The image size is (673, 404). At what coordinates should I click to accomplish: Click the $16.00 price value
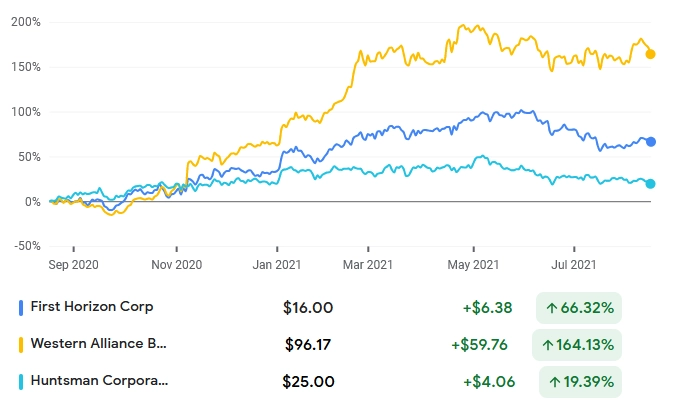click(x=308, y=307)
